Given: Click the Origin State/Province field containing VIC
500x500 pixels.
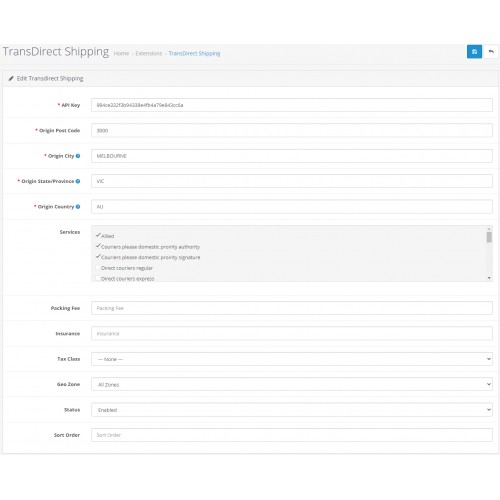Looking at the screenshot, I should [x=292, y=181].
